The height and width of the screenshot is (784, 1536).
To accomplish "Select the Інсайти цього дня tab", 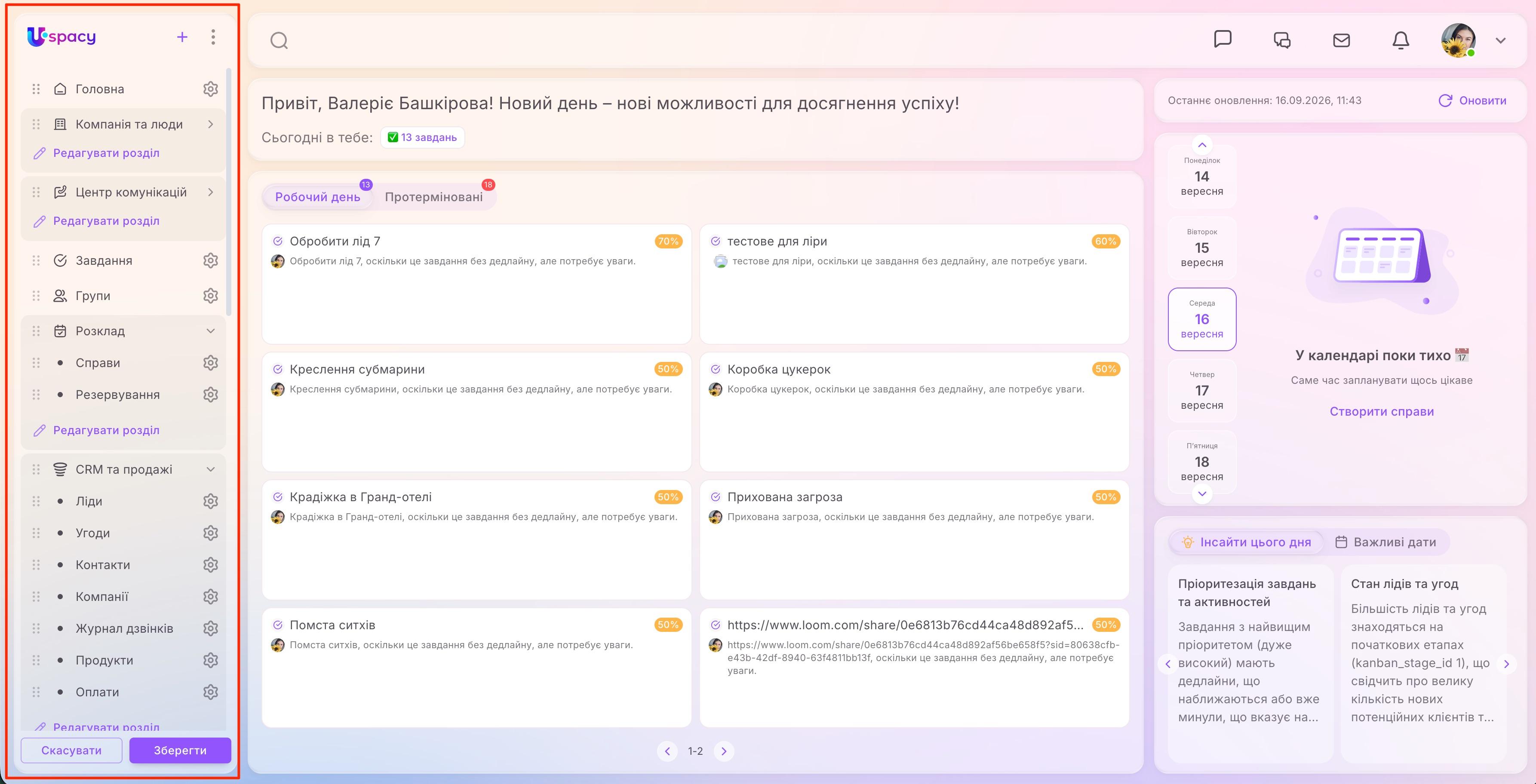I will tap(1246, 542).
